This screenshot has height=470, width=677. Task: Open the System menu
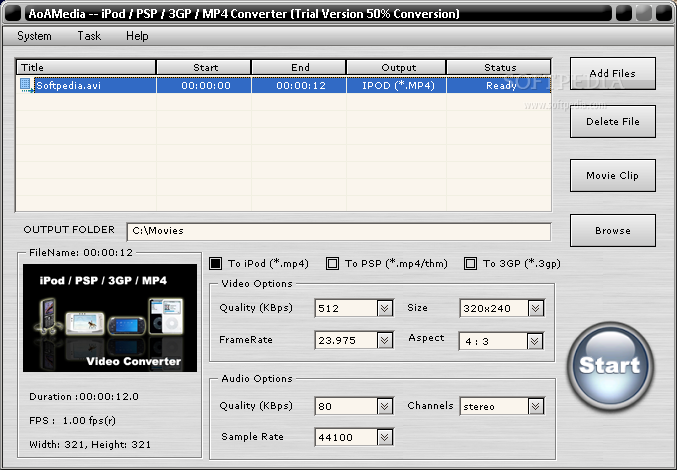click(x=34, y=36)
